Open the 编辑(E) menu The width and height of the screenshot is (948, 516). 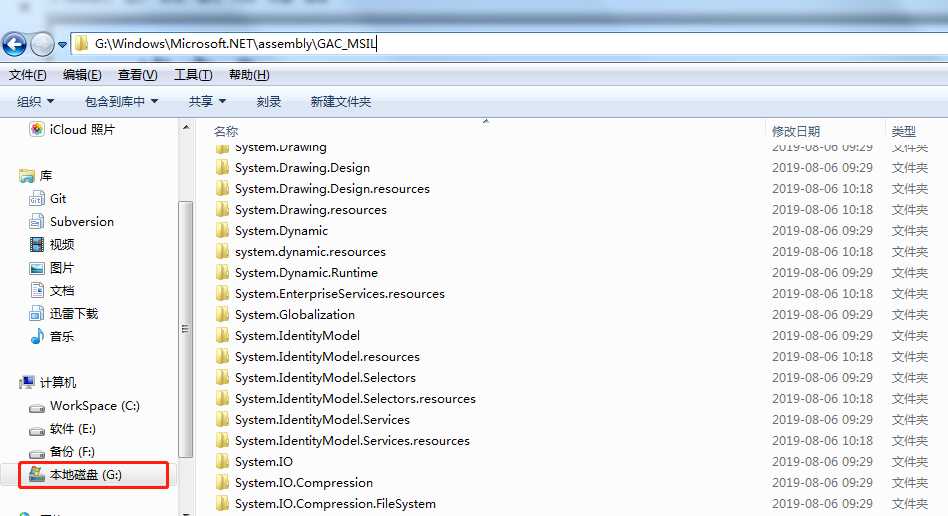(82, 75)
